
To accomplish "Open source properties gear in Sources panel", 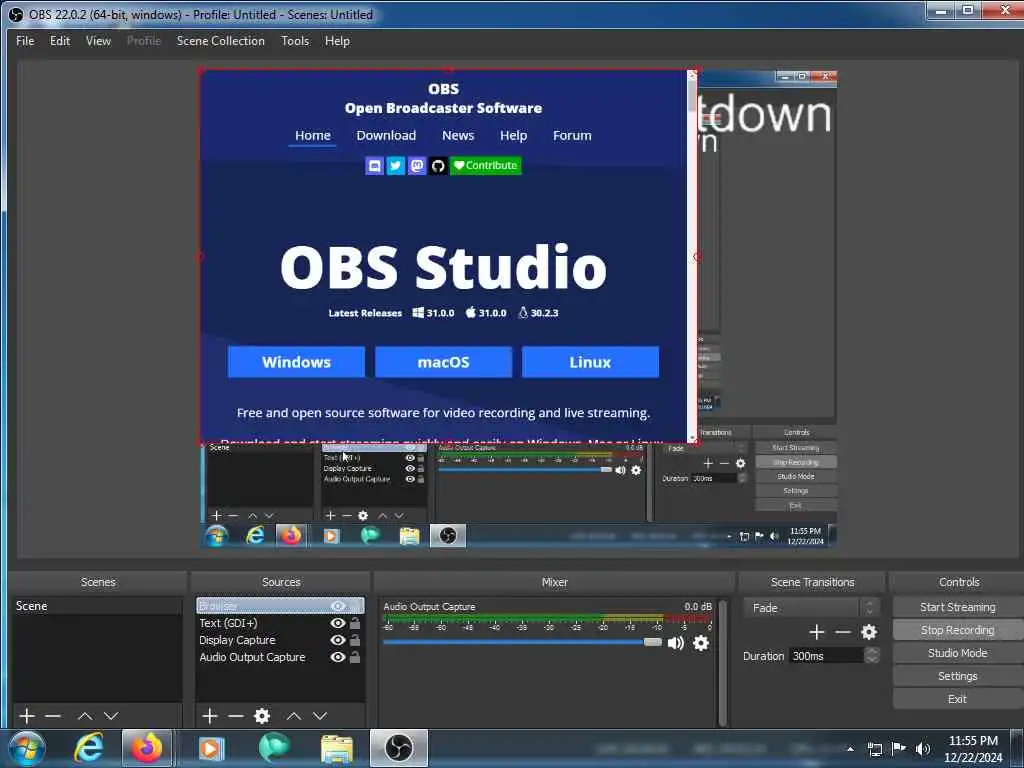I will 262,716.
